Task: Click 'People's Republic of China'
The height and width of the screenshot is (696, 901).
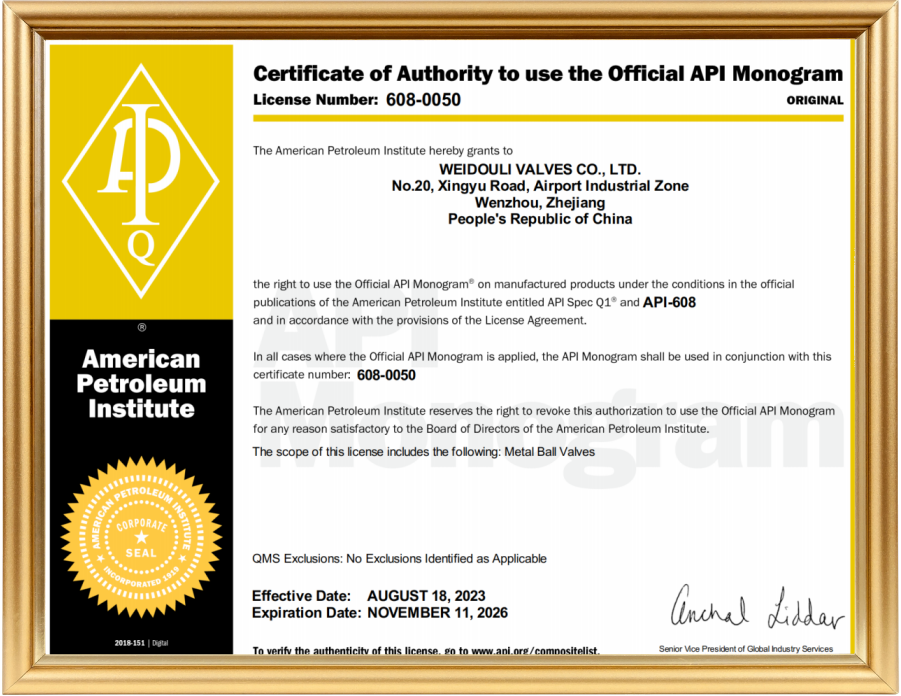Action: pyautogui.click(x=540, y=219)
